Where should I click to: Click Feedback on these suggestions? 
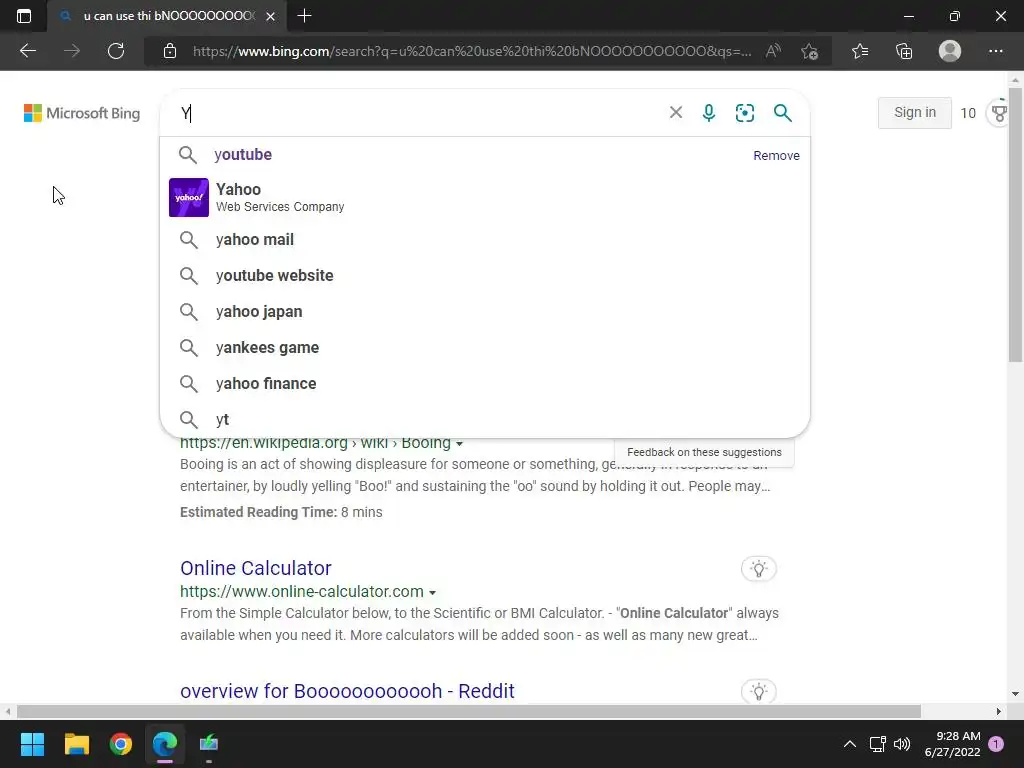tap(704, 452)
